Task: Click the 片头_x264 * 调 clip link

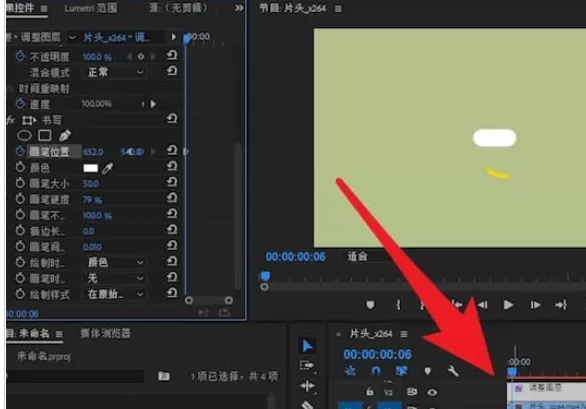Action: (116, 37)
